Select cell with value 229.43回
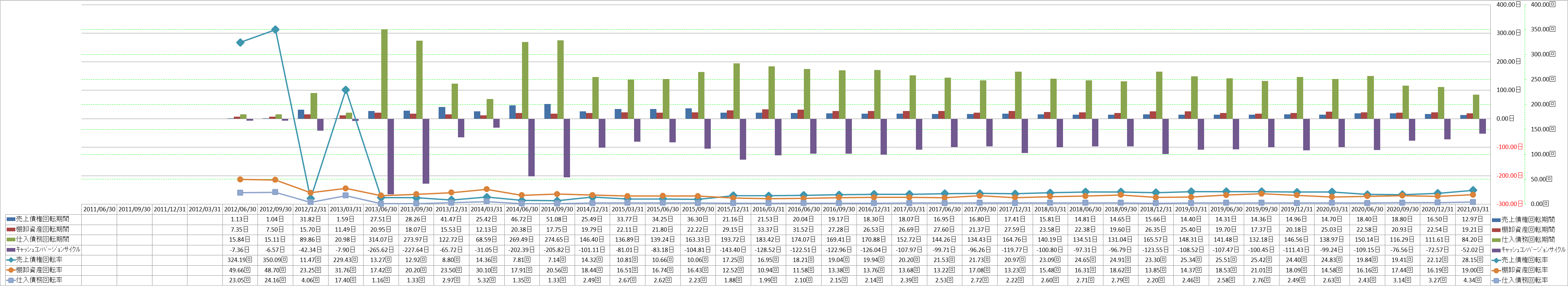 tap(346, 260)
